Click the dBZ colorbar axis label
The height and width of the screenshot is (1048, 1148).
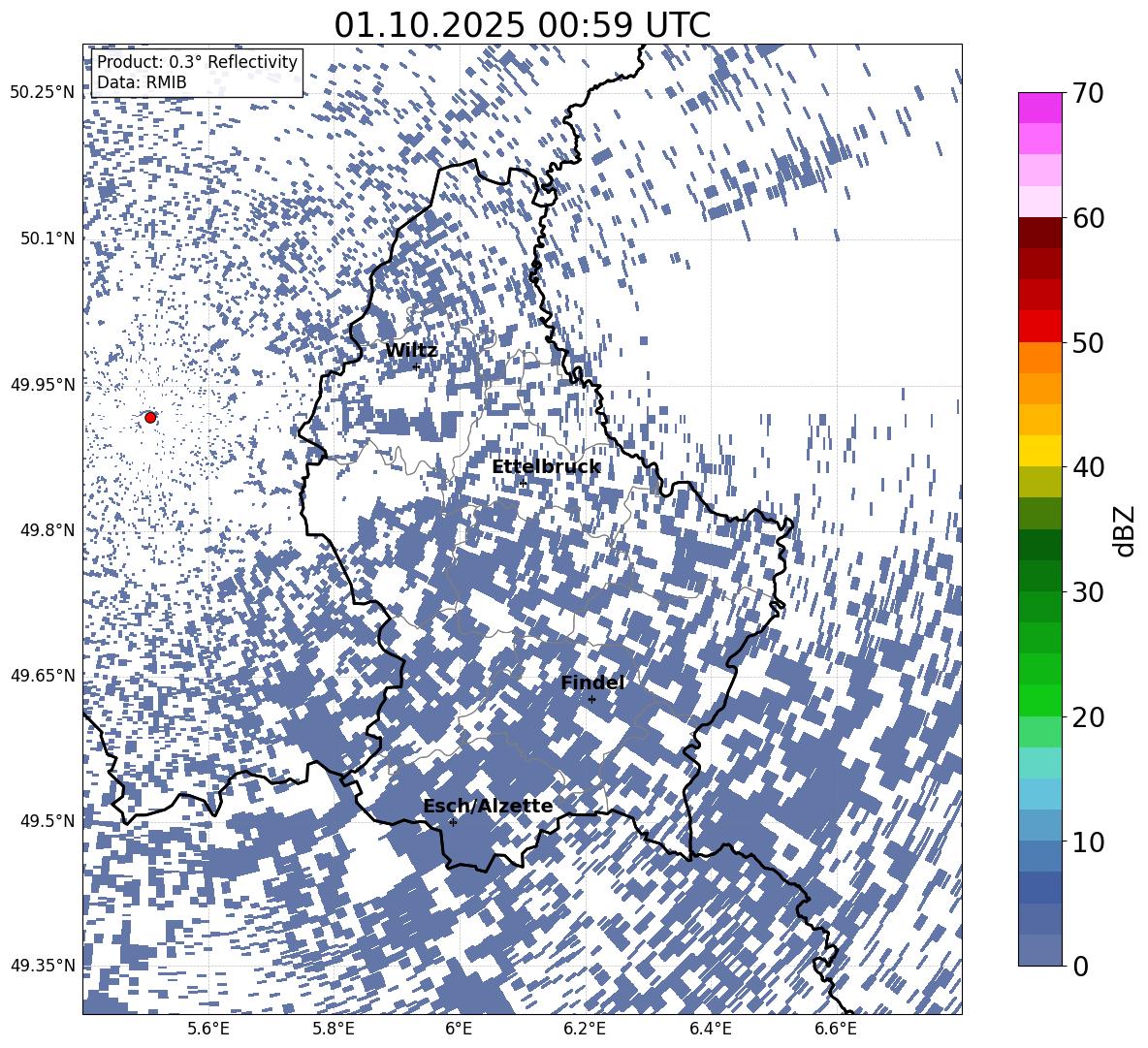pos(1126,530)
